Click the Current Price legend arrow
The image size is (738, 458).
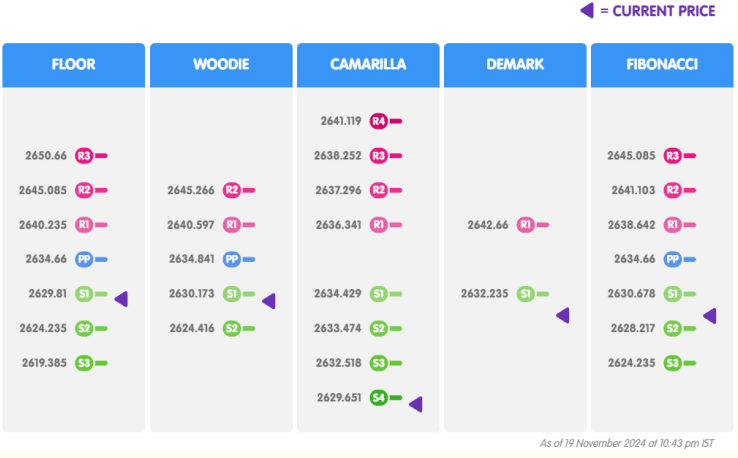pos(587,11)
